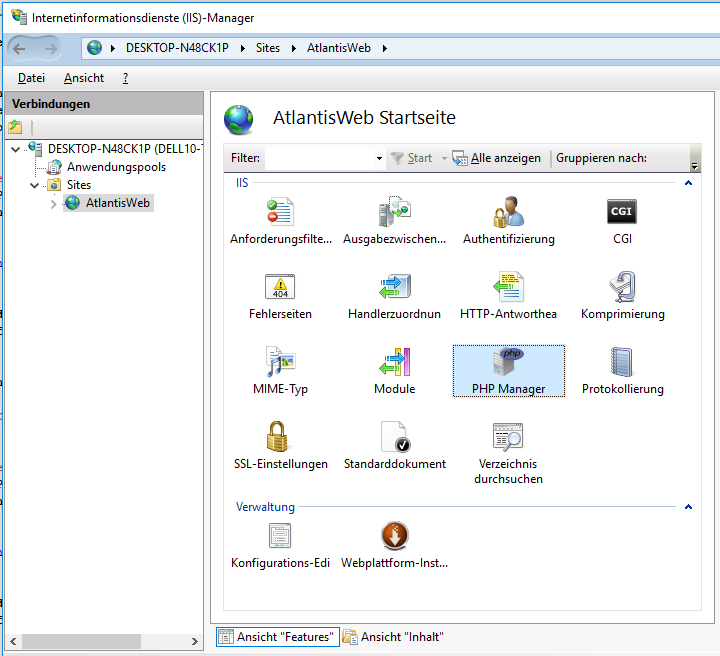The height and width of the screenshot is (656, 720).
Task: Open the Komprimierung feature
Action: [x=623, y=295]
